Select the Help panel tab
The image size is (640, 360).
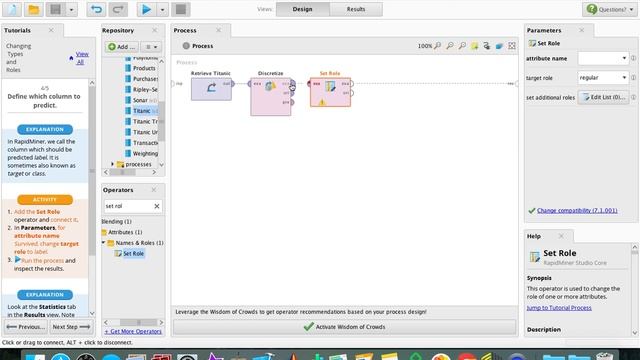[x=533, y=236]
